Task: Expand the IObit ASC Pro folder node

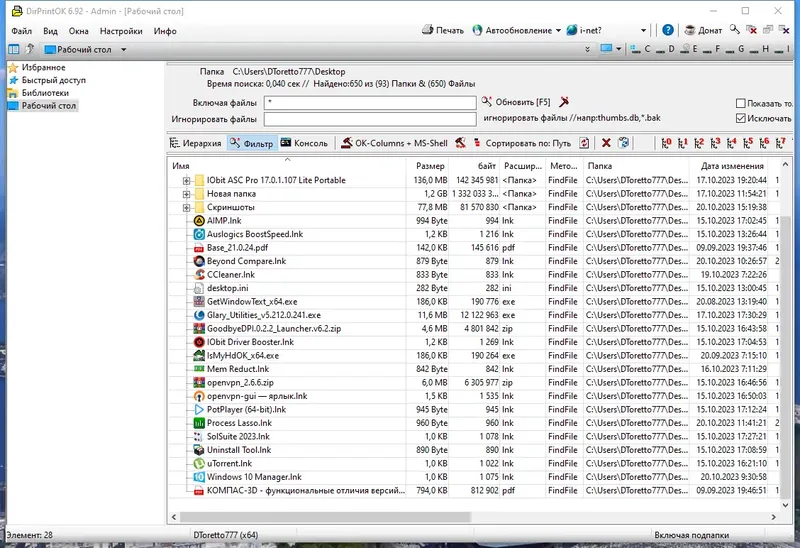Action: pos(186,180)
